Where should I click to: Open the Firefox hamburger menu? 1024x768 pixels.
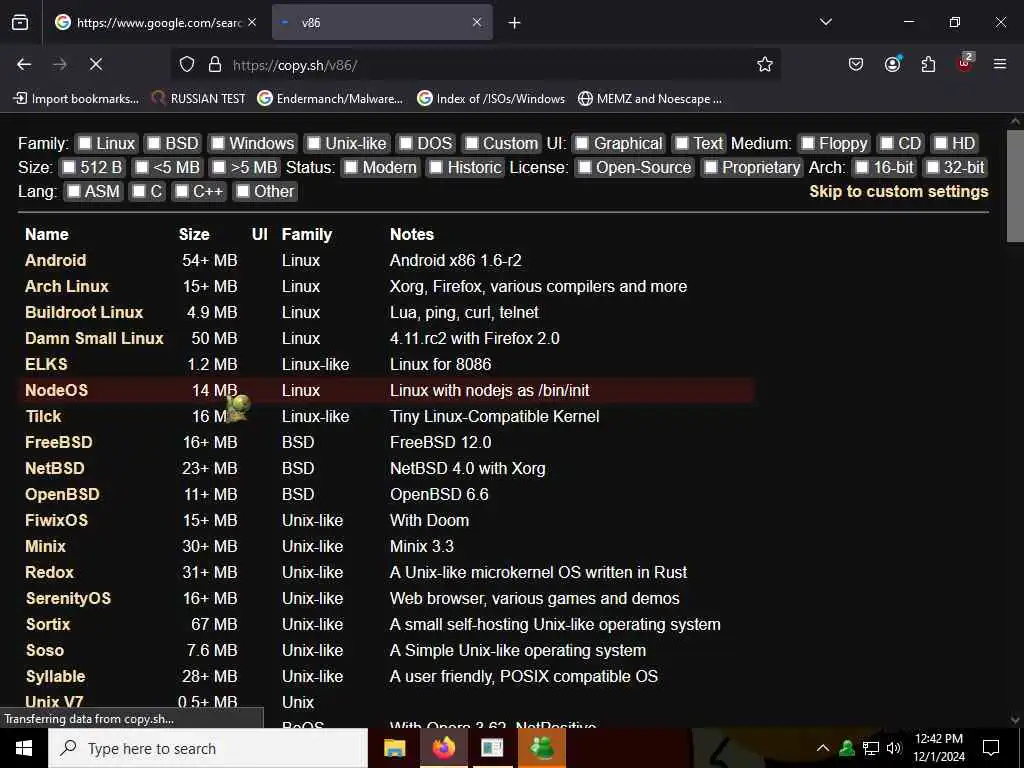click(x=1000, y=64)
